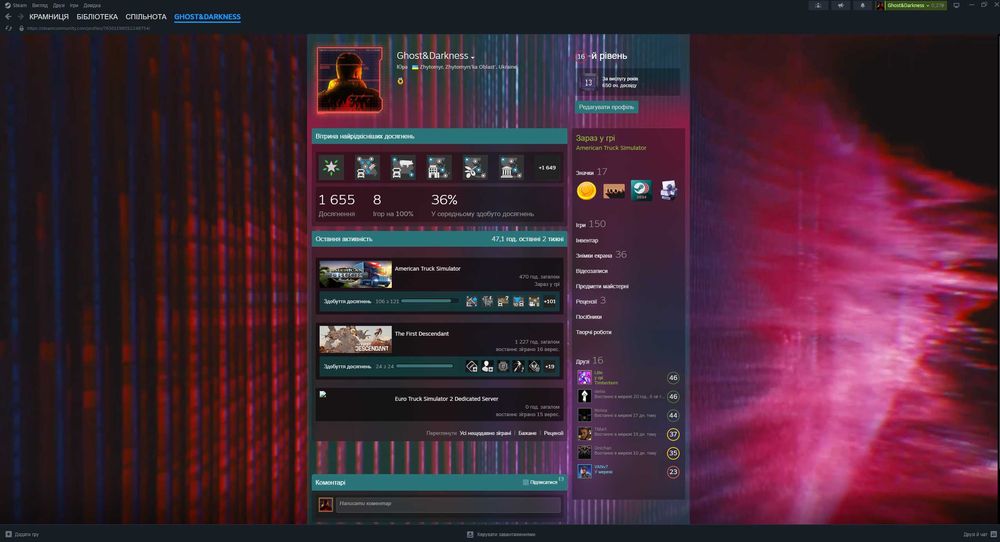The width and height of the screenshot is (1000, 542).
Task: Open the friend with level 44 badge
Action: tap(628, 415)
